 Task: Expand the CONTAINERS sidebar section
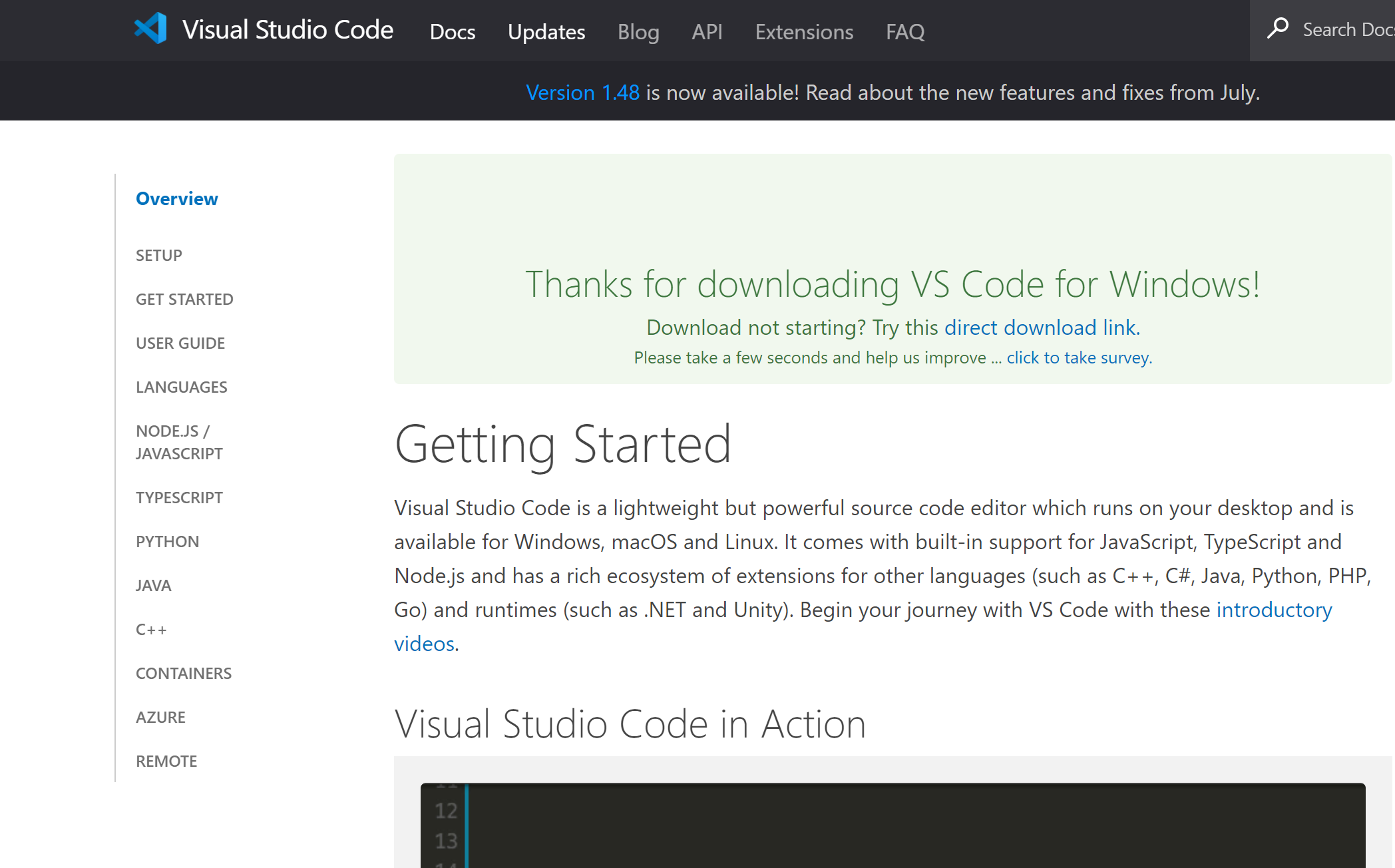[184, 673]
